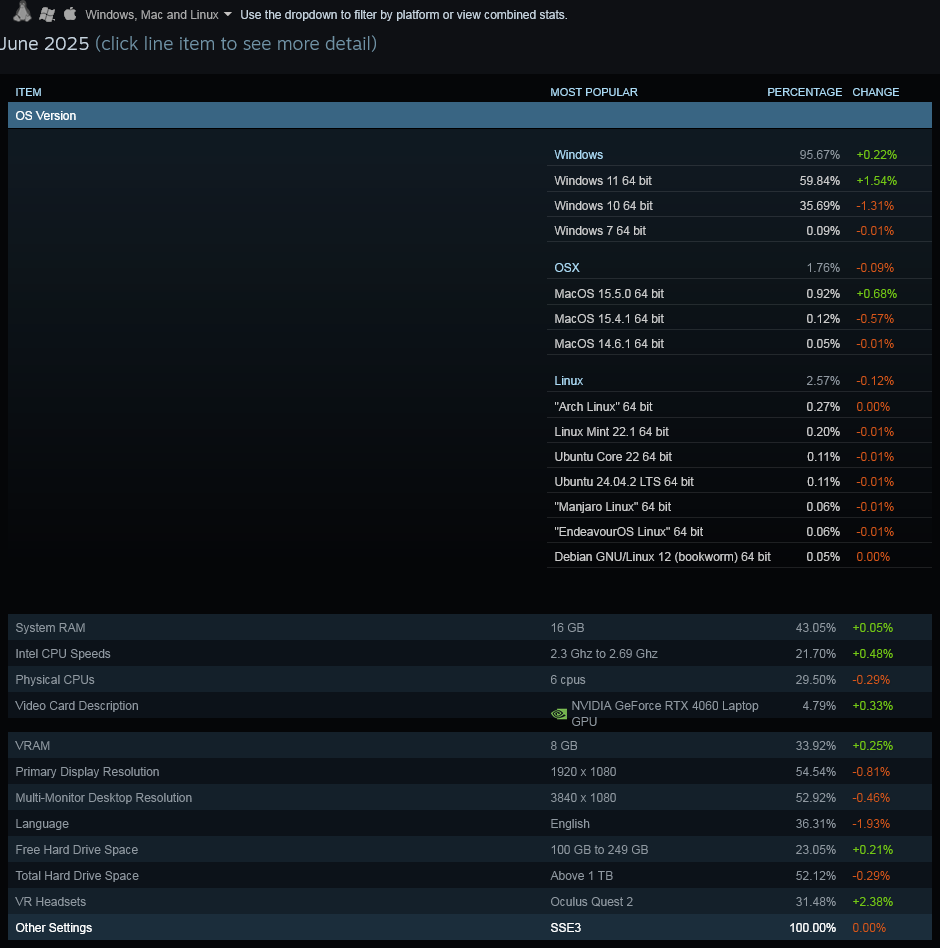Click the Windows category heading
The width and height of the screenshot is (940, 948).
tap(579, 155)
